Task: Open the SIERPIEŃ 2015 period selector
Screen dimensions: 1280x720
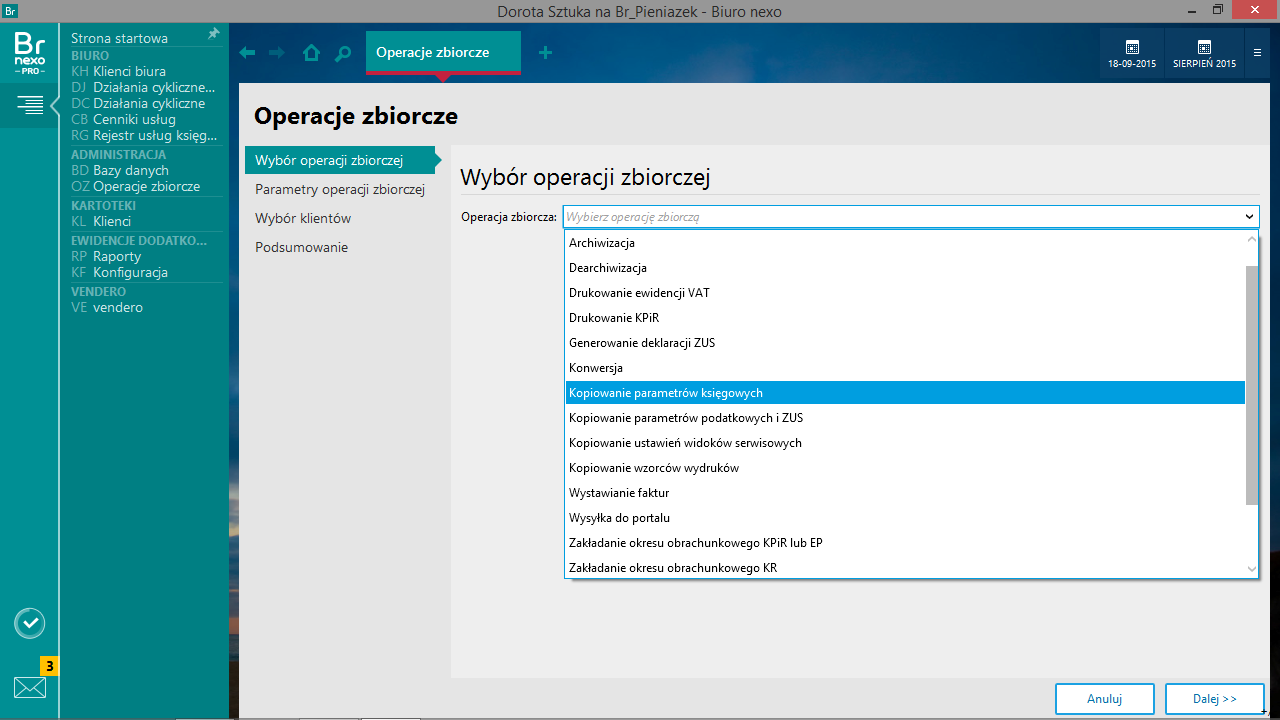Action: [1204, 54]
